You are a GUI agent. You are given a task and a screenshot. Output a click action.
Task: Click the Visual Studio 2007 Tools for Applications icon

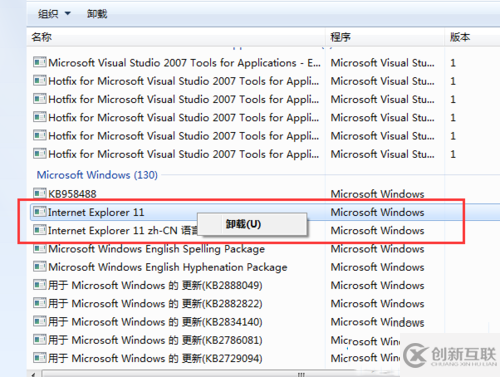click(40, 62)
